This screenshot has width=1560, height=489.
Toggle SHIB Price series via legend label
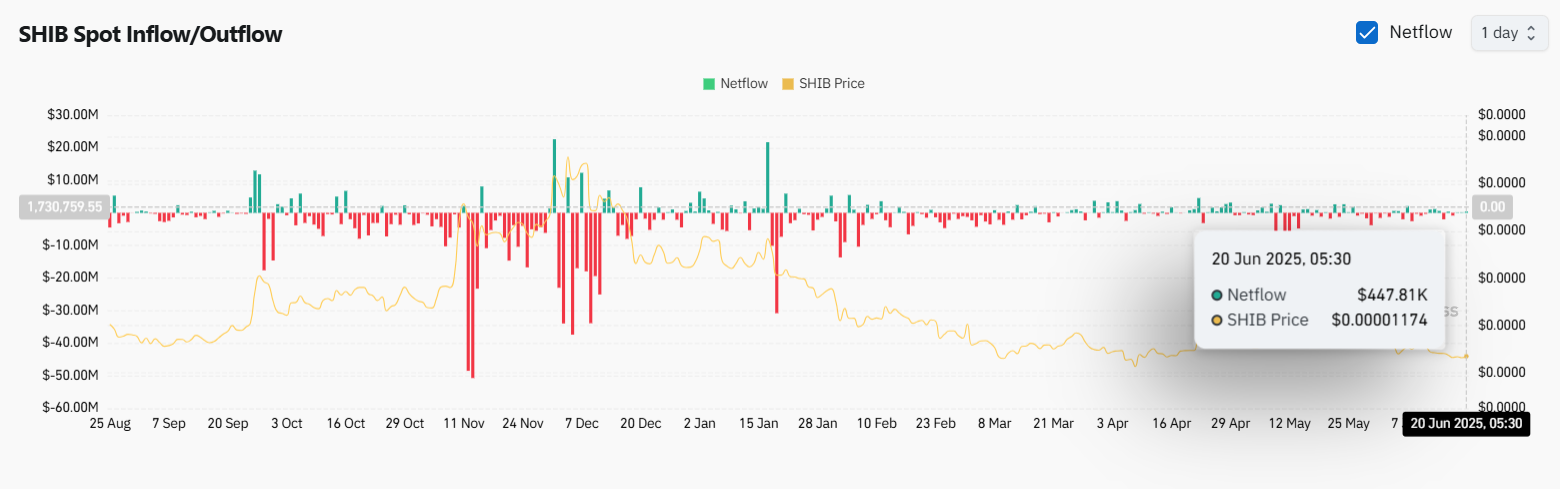[831, 84]
